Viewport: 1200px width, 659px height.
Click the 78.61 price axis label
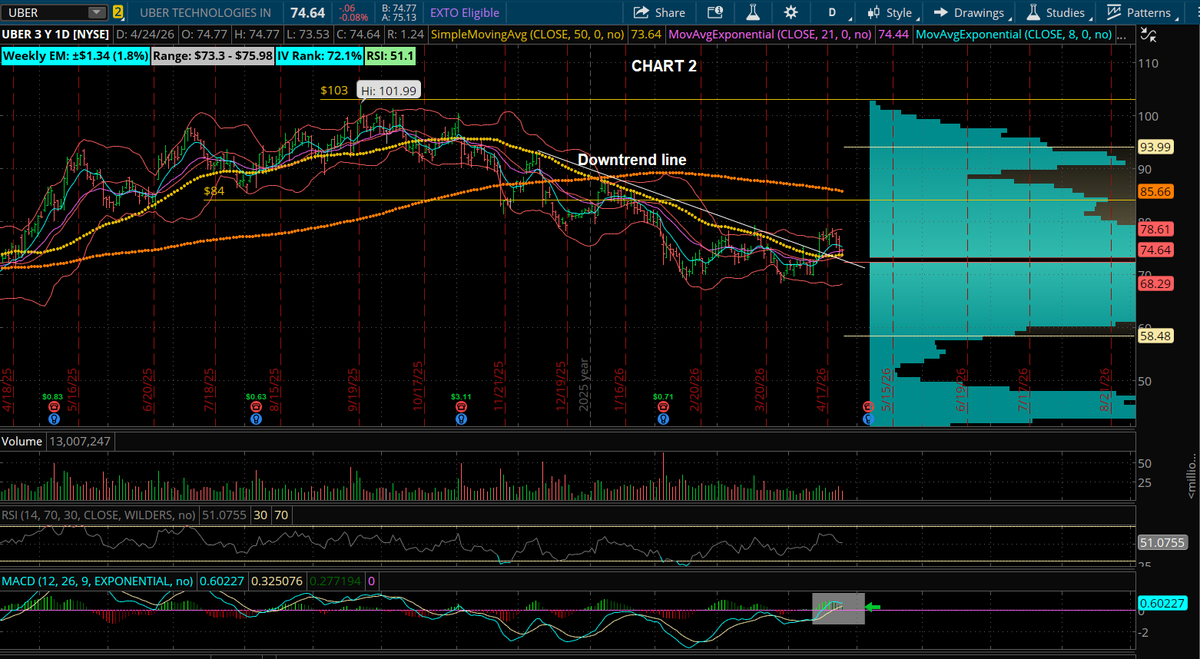click(1156, 229)
